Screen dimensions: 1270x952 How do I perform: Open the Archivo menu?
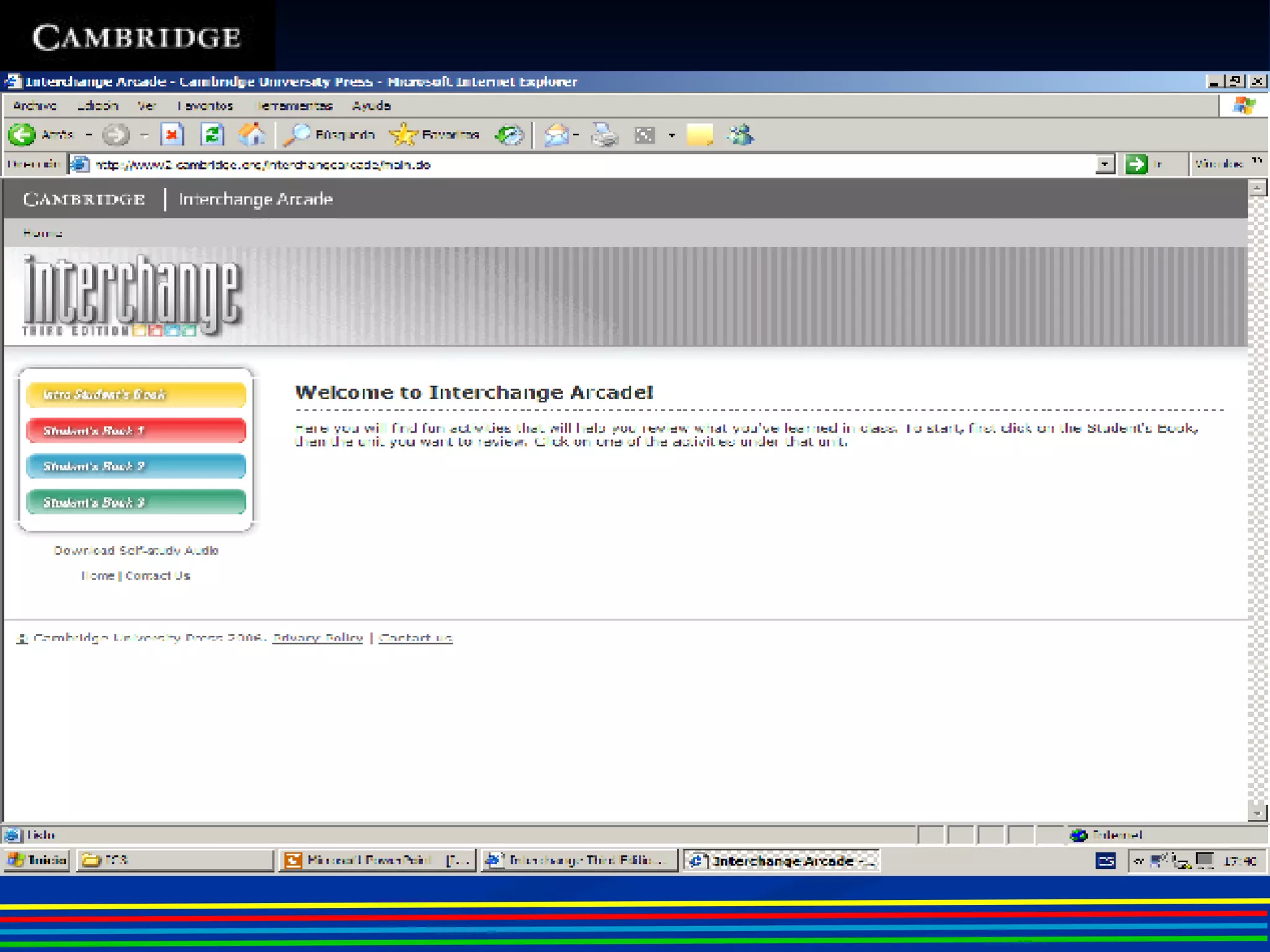coord(35,106)
